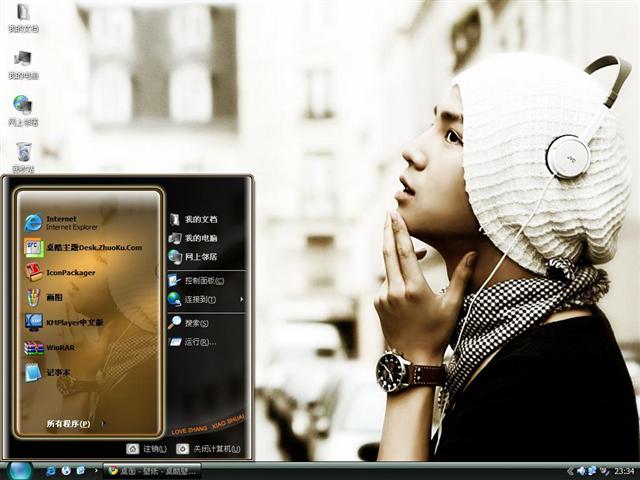Viewport: 640px width, 480px height.
Task: Launch Internet Explorer from the start menu
Action: click(61, 222)
